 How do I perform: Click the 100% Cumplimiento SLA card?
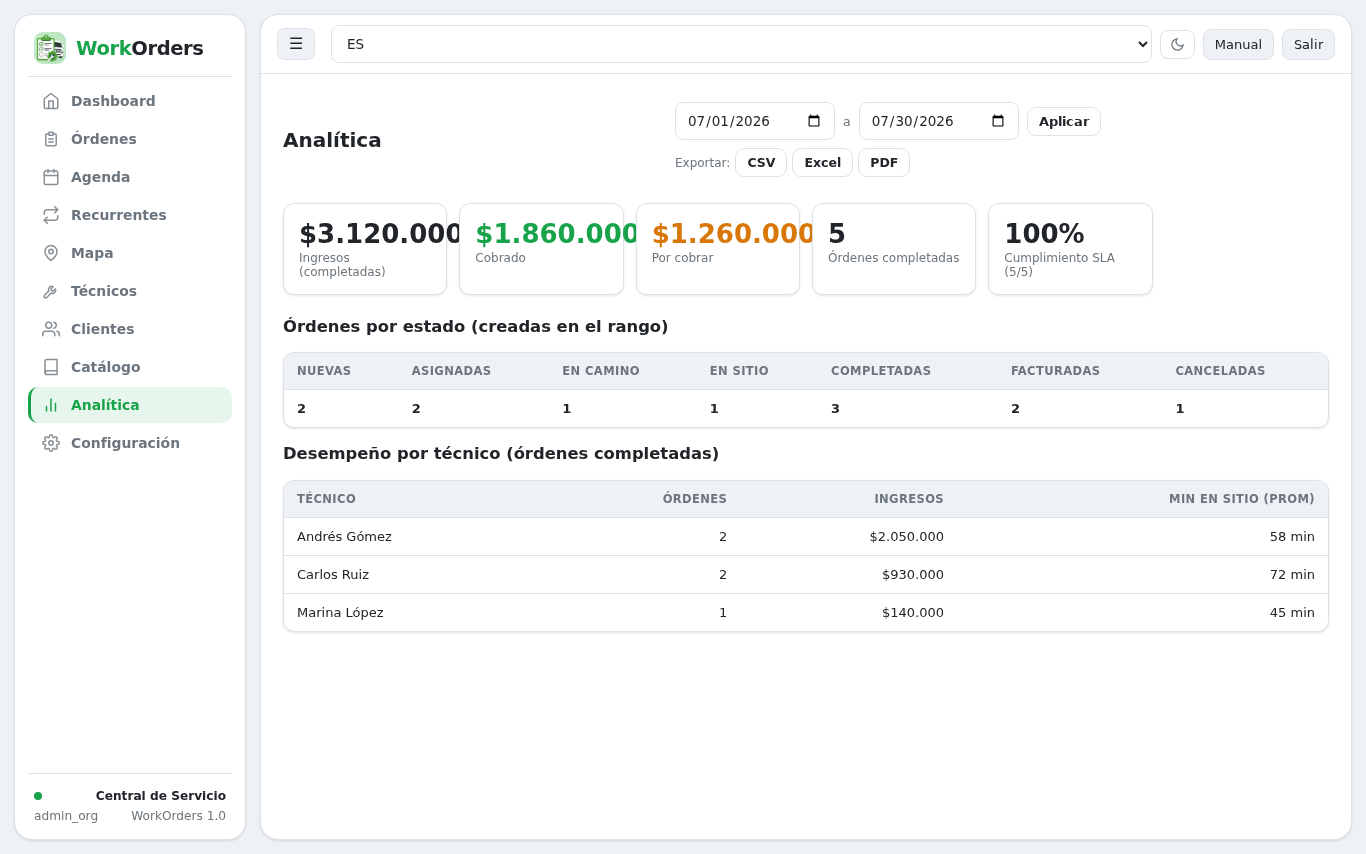1070,249
